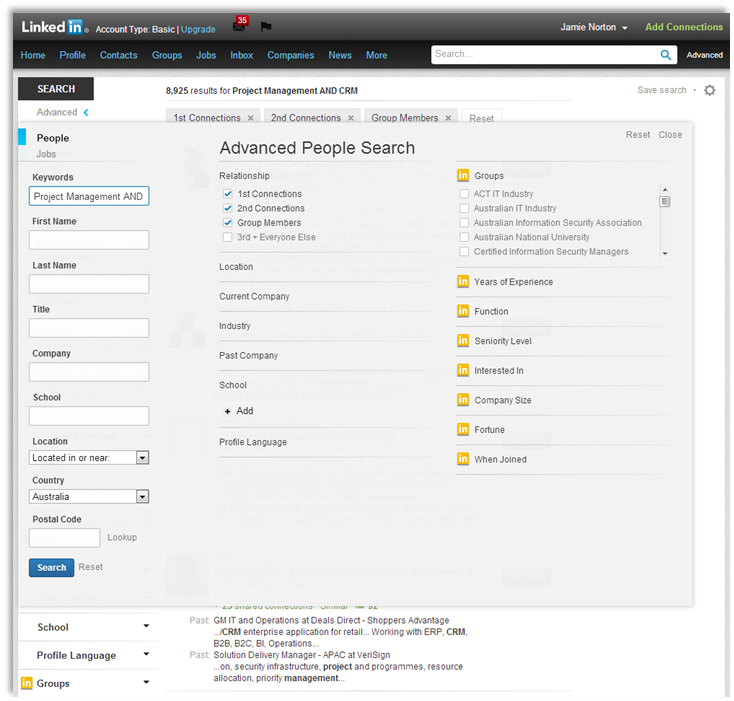Click the flag notifications icon

tap(266, 27)
